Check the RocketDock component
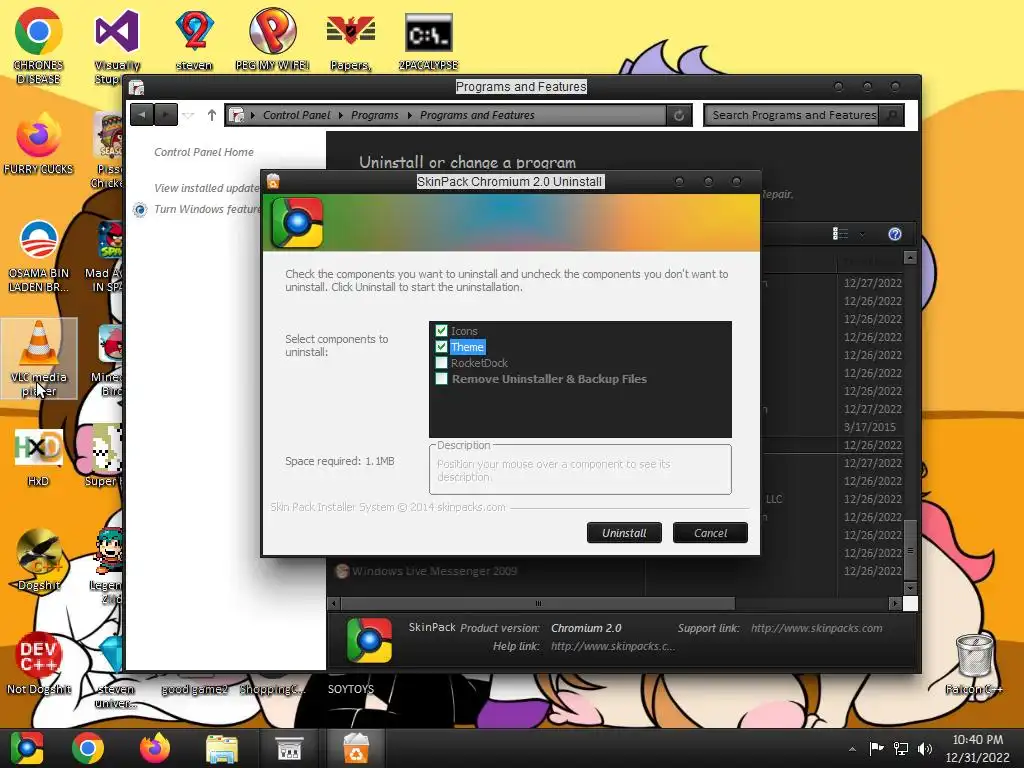The width and height of the screenshot is (1024, 768). [441, 362]
